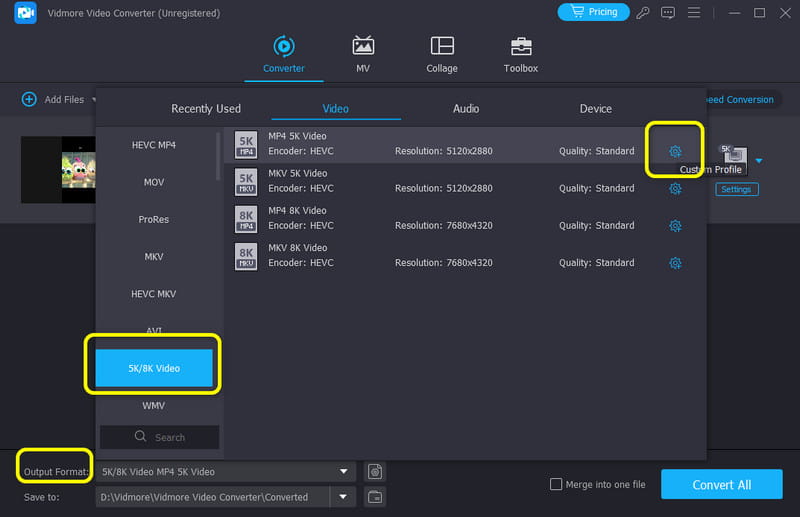Image resolution: width=800 pixels, height=517 pixels.
Task: Open profile settings for MP4 8K Video
Action: click(675, 226)
